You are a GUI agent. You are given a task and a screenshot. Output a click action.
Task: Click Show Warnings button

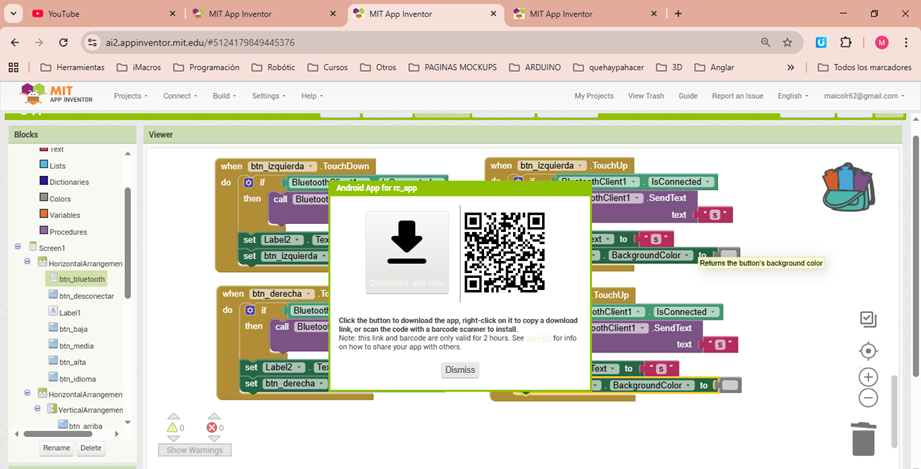[198, 450]
